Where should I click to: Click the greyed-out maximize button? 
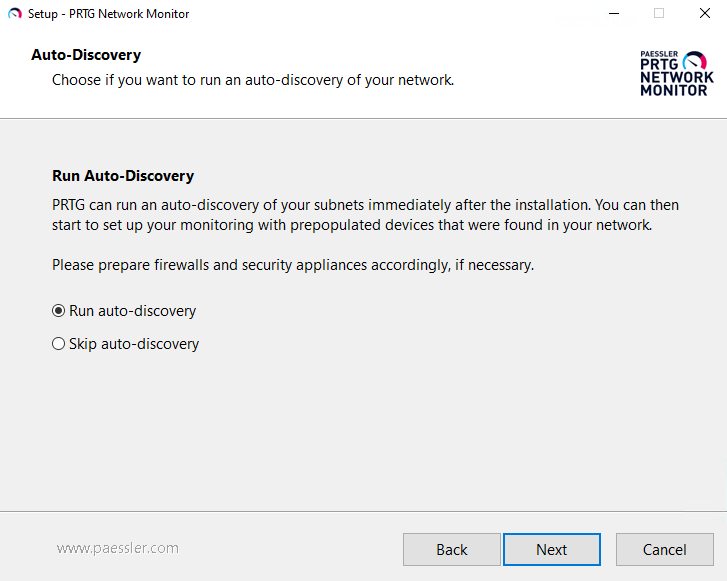point(658,14)
